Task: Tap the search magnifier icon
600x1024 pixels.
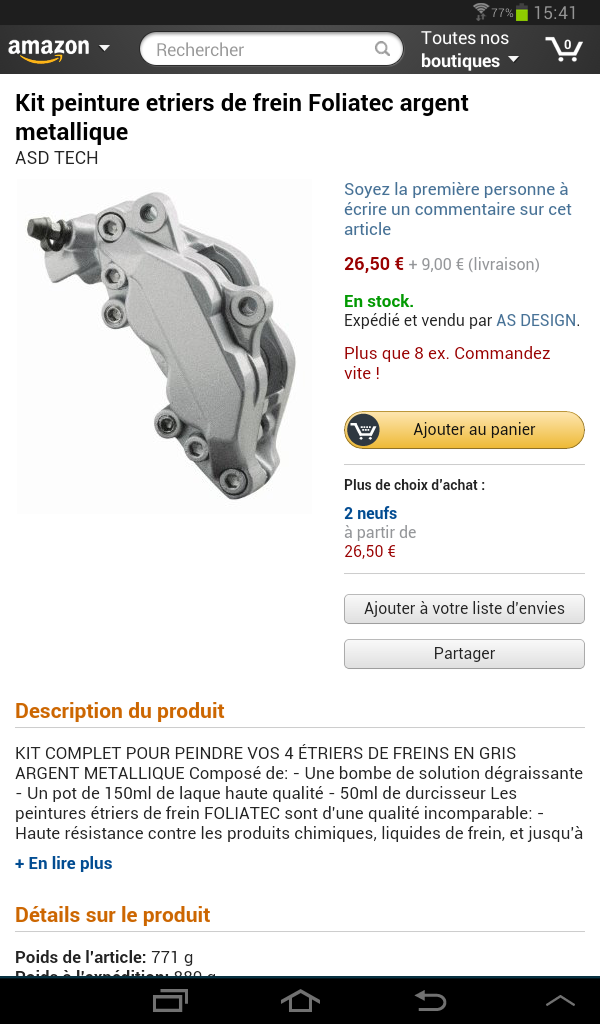Action: [382, 49]
